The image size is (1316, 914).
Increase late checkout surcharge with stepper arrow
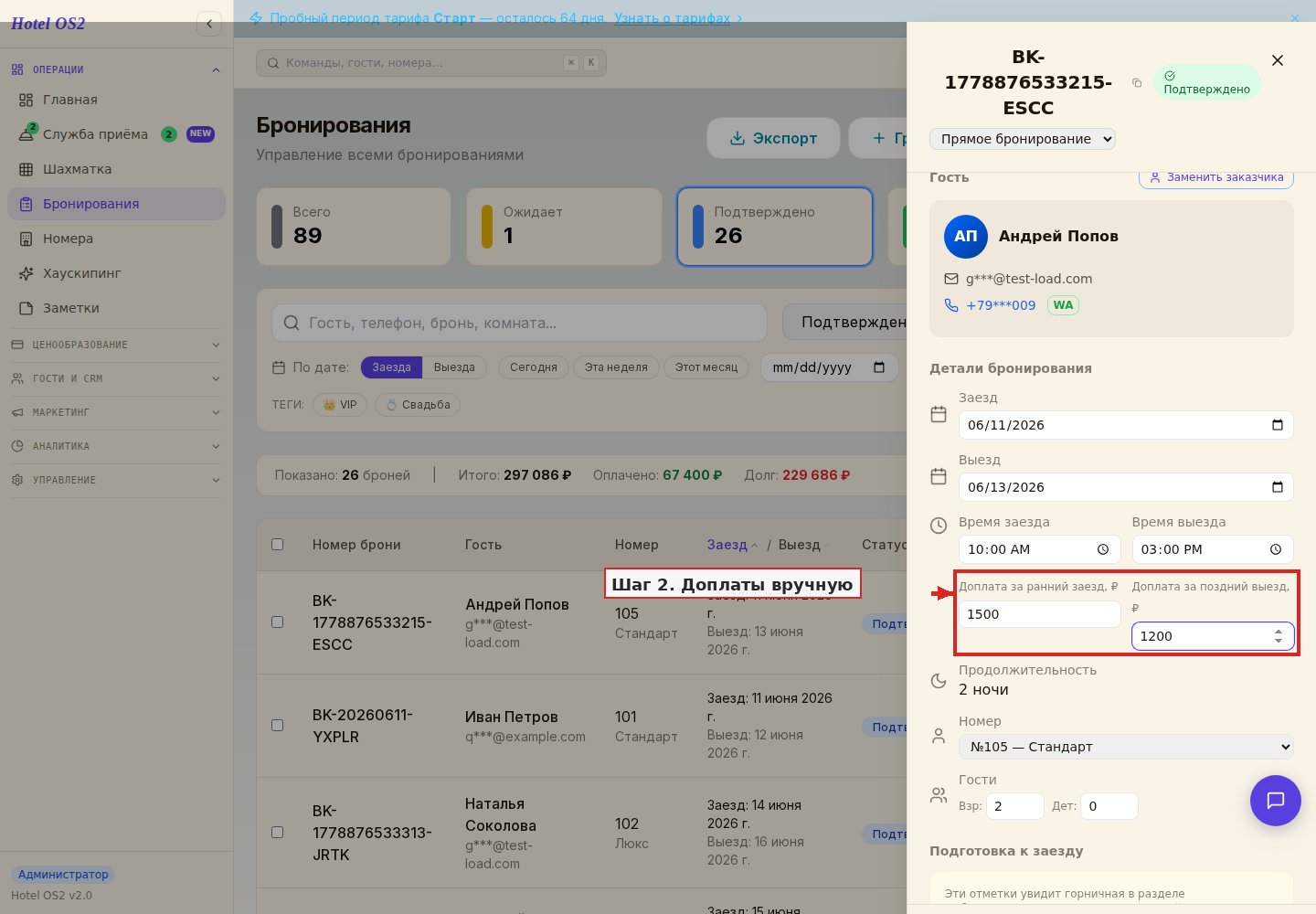coord(1279,631)
